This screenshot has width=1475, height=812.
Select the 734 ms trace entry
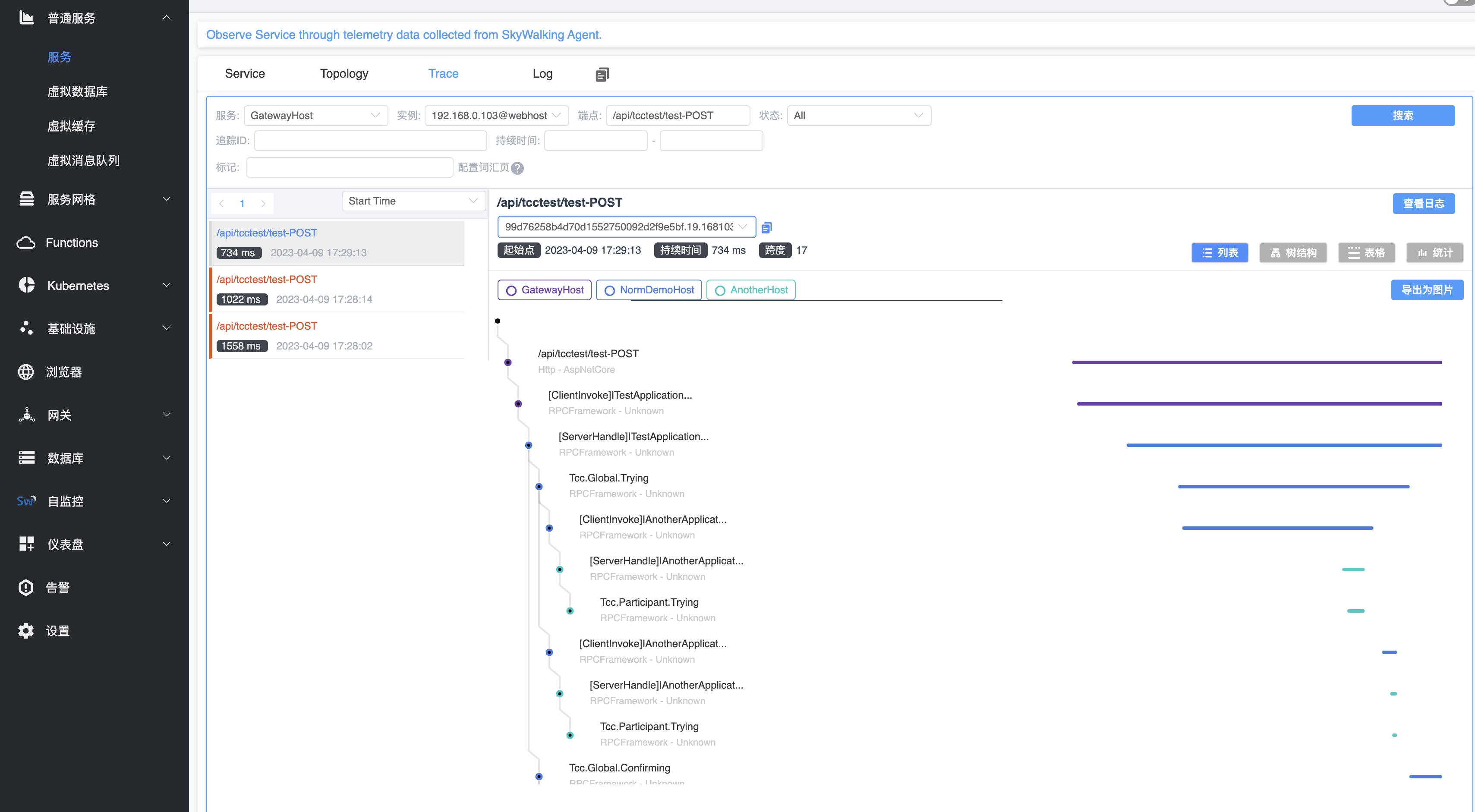pos(337,243)
